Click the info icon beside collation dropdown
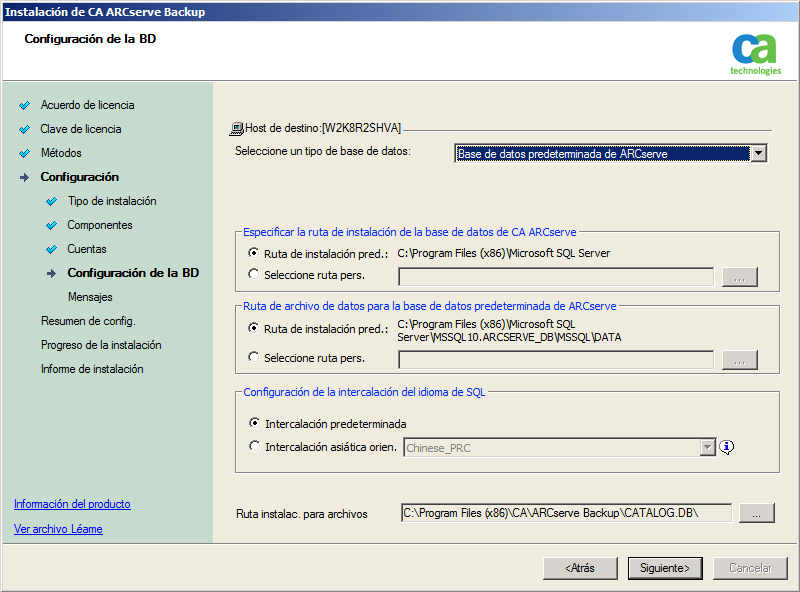Image resolution: width=800 pixels, height=592 pixels. (727, 448)
